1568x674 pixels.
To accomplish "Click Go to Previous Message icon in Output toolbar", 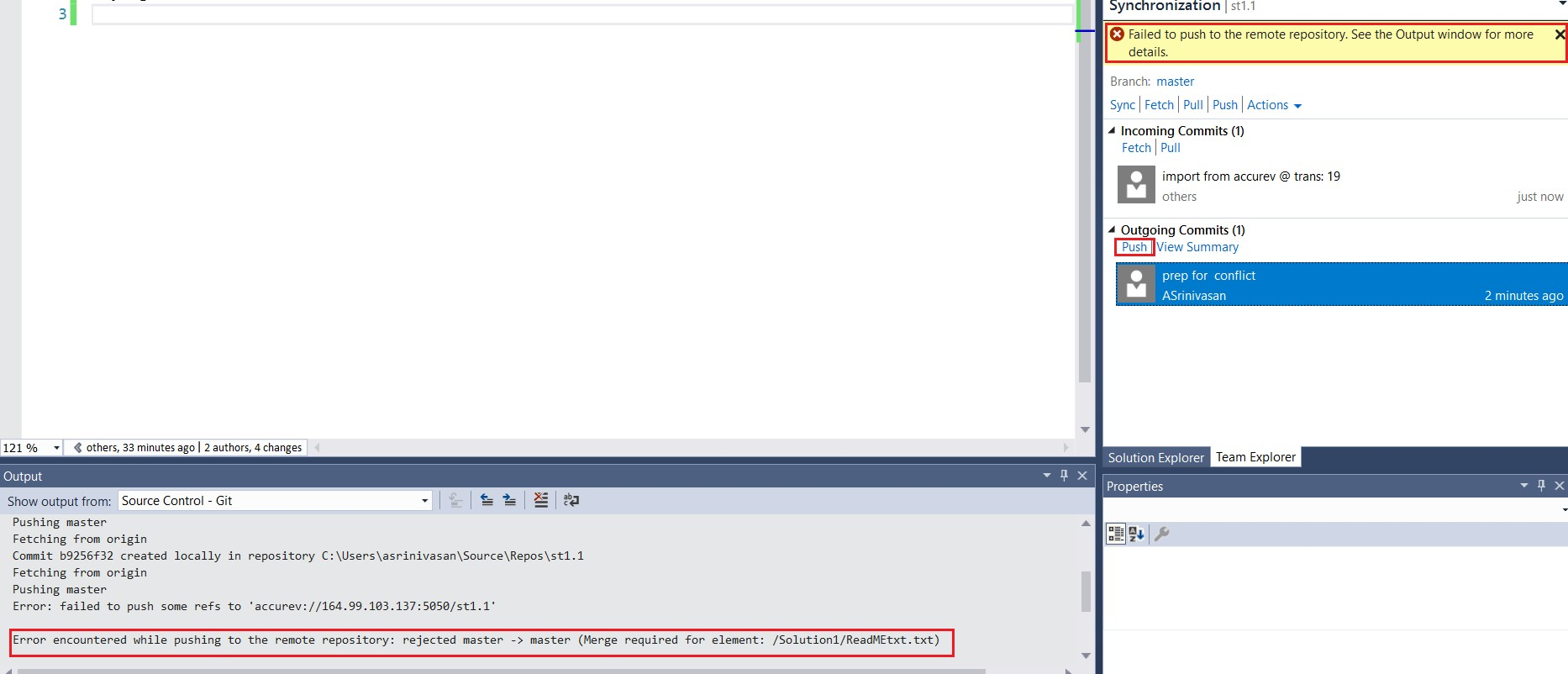I will [x=487, y=500].
